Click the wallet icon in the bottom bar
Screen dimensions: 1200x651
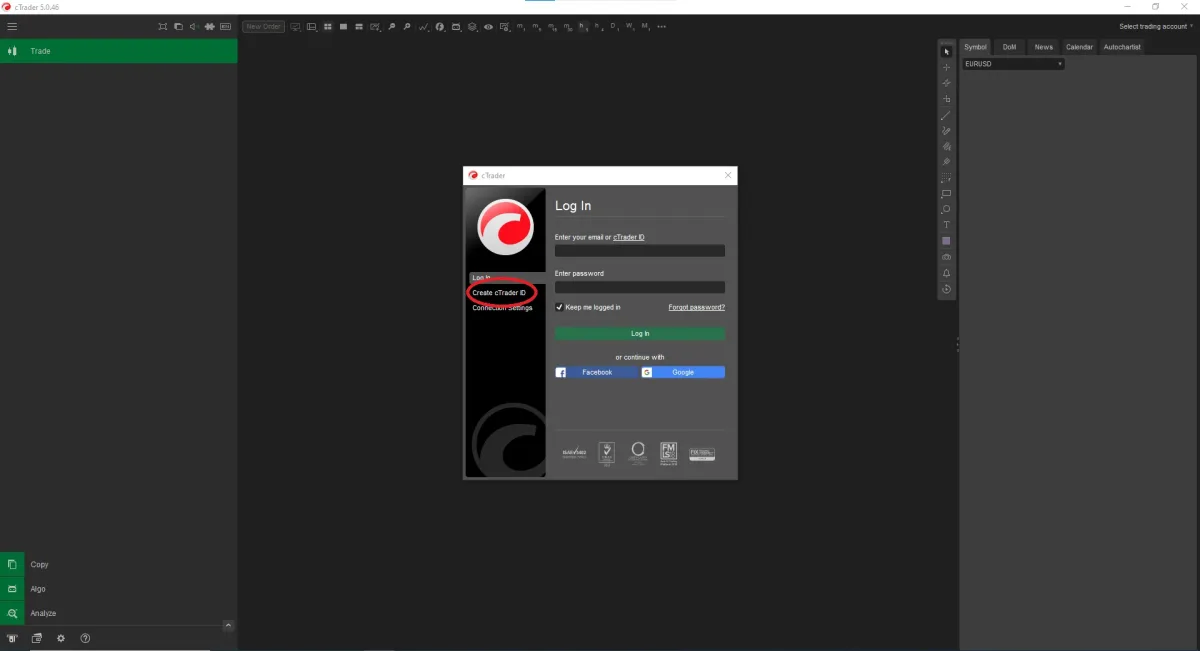[37, 638]
